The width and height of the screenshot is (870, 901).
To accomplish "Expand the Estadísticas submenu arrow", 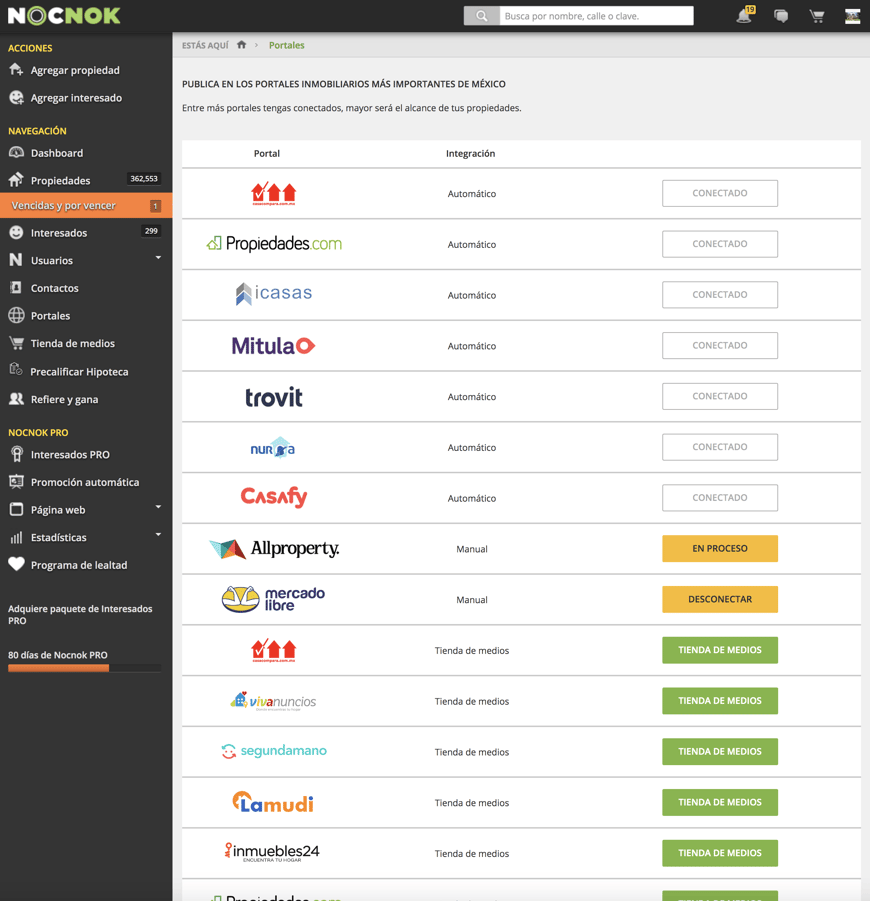I will click(x=158, y=534).
